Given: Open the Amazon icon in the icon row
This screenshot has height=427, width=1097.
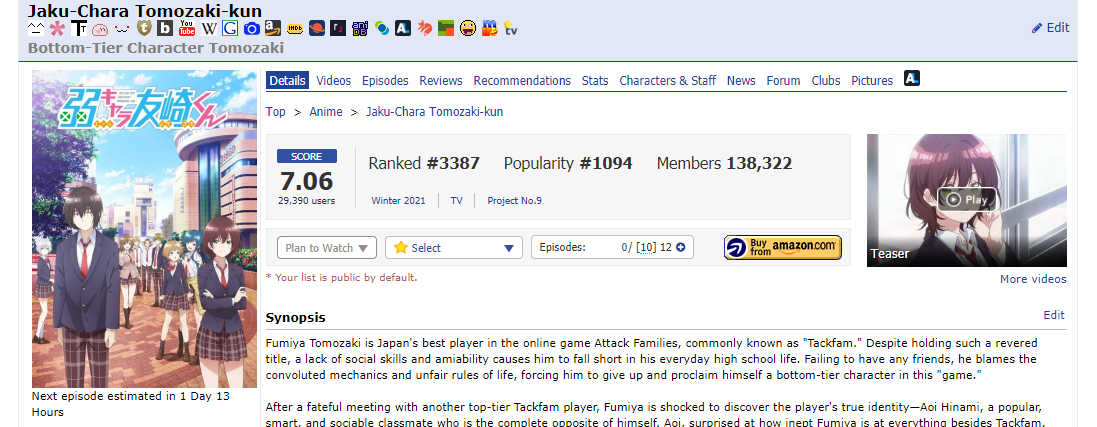Looking at the screenshot, I should click(274, 29).
